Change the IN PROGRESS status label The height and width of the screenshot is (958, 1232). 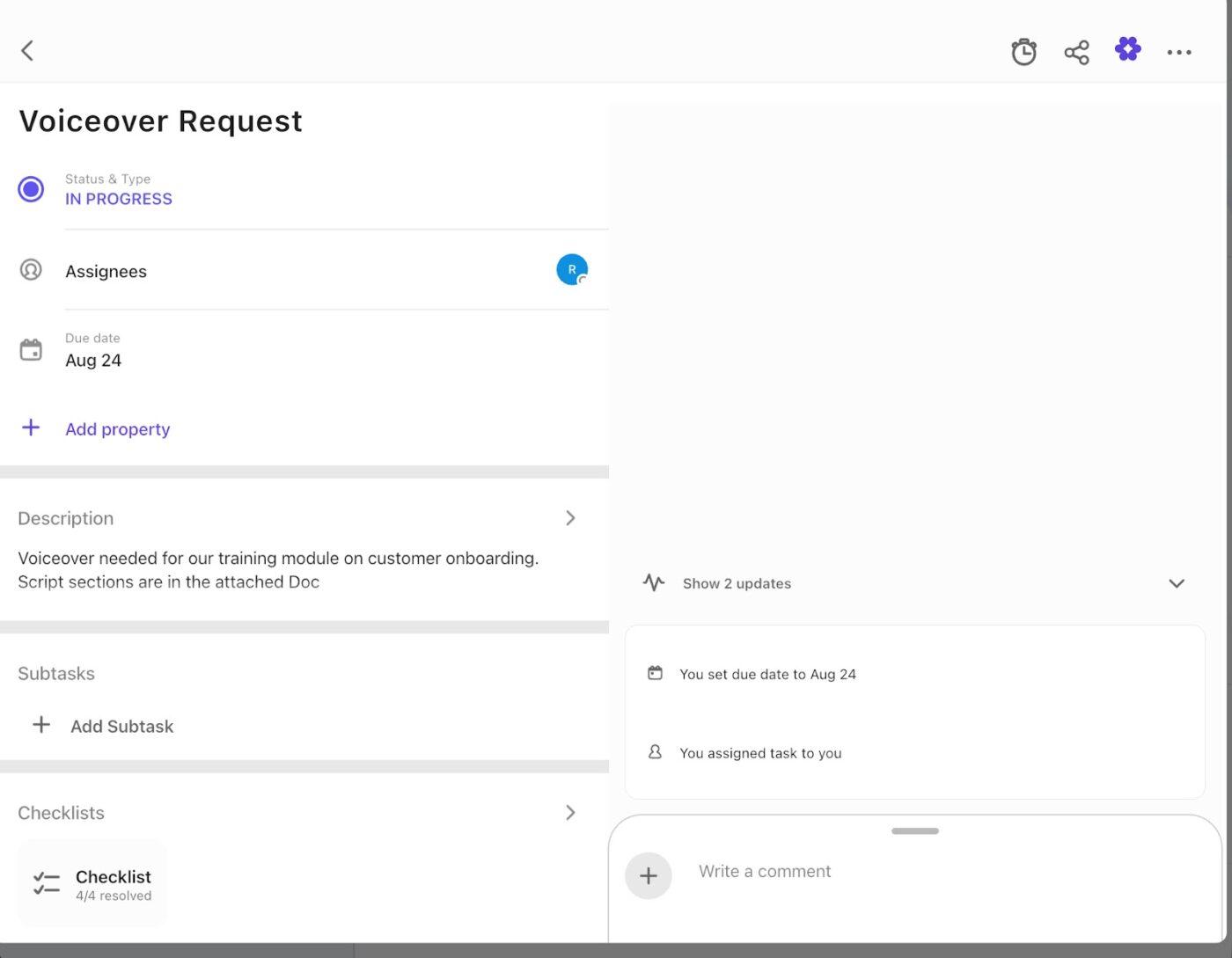(x=119, y=199)
